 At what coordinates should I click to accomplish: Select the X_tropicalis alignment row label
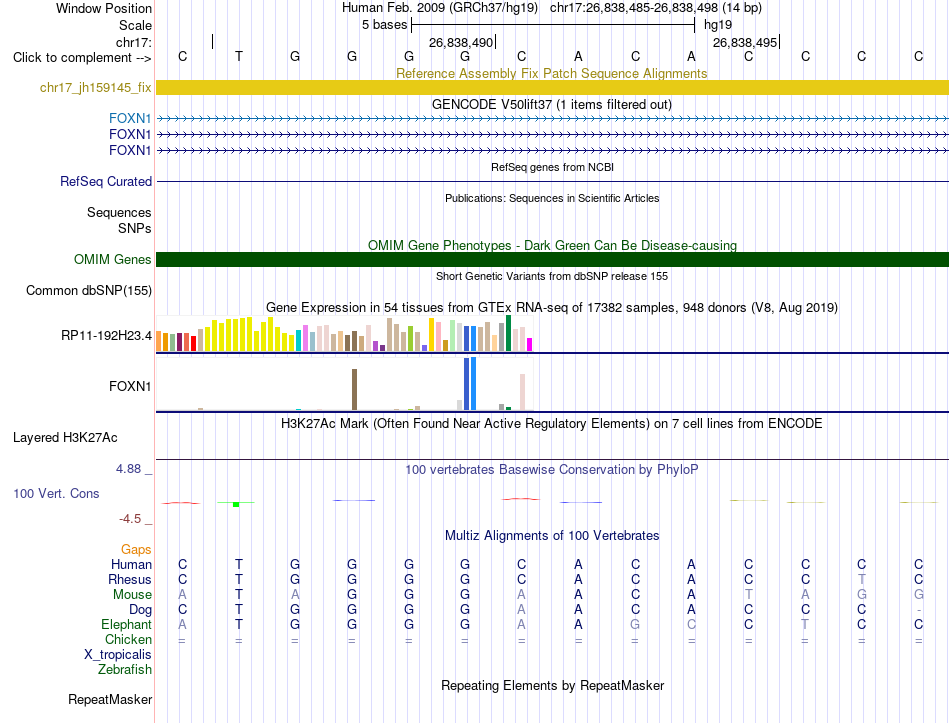click(118, 655)
